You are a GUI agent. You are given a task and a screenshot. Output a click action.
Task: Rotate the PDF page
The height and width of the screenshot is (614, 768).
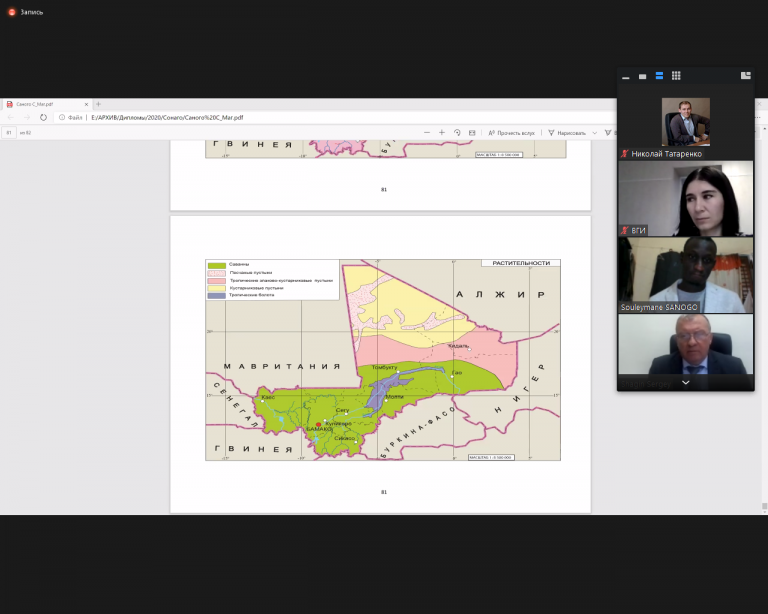[x=457, y=132]
